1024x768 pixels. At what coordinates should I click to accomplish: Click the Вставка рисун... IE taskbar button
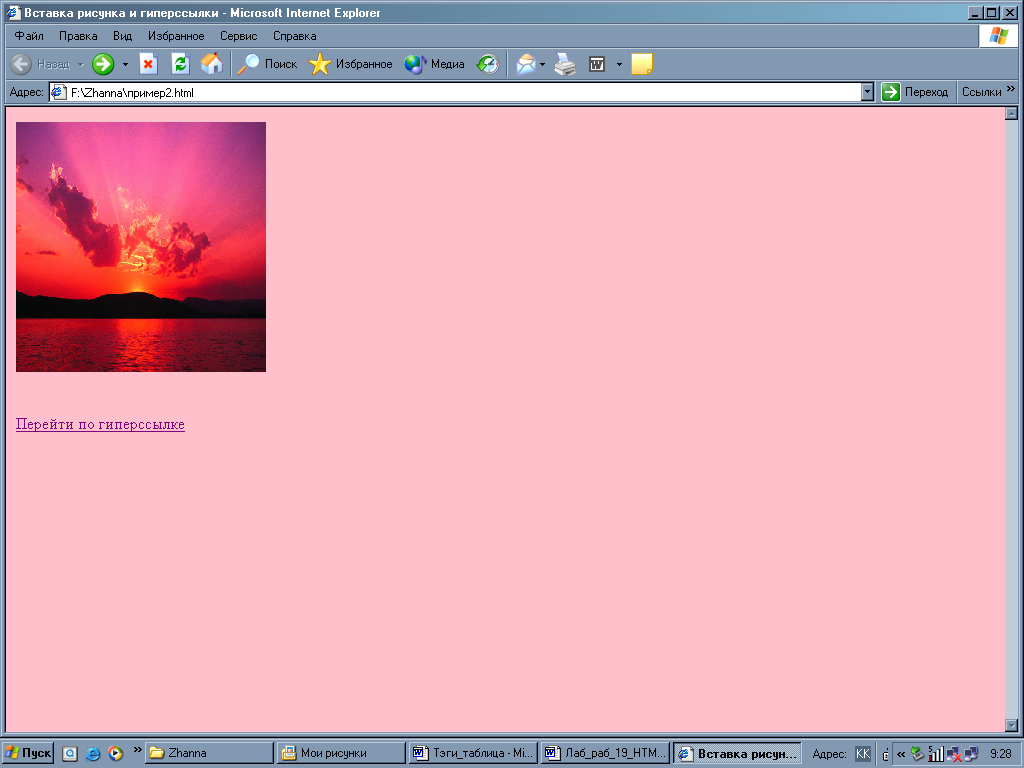tap(737, 753)
